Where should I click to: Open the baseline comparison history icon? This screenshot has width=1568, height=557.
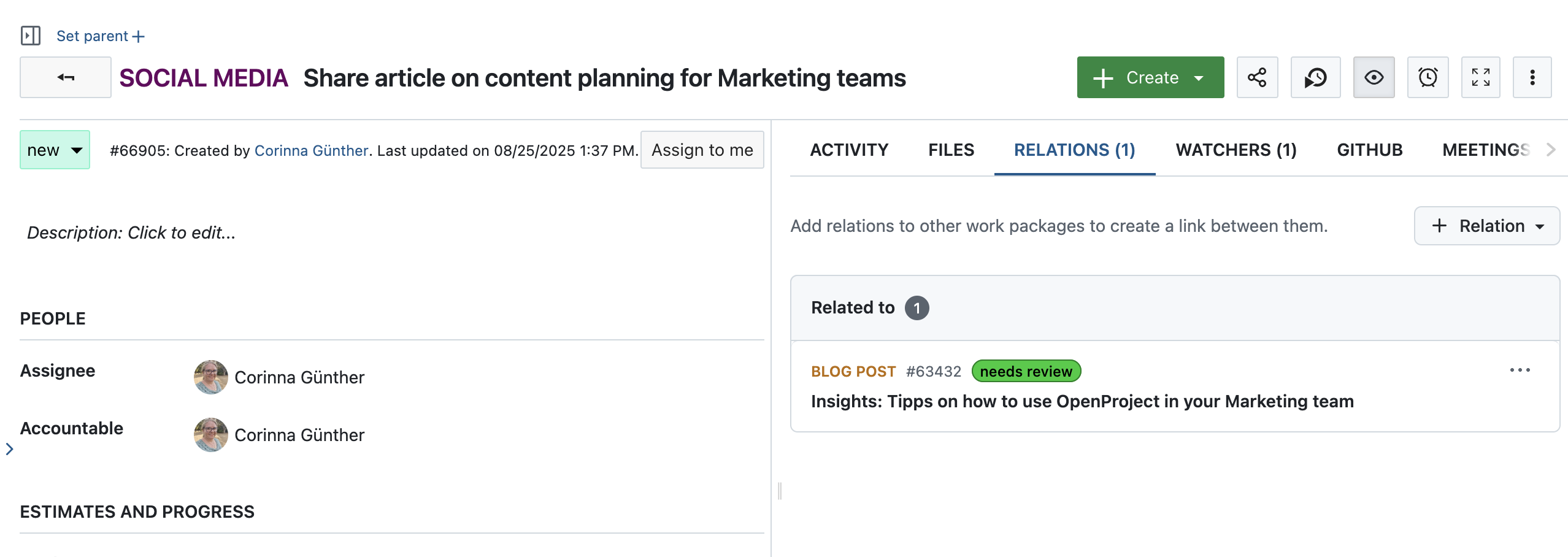pyautogui.click(x=1315, y=77)
